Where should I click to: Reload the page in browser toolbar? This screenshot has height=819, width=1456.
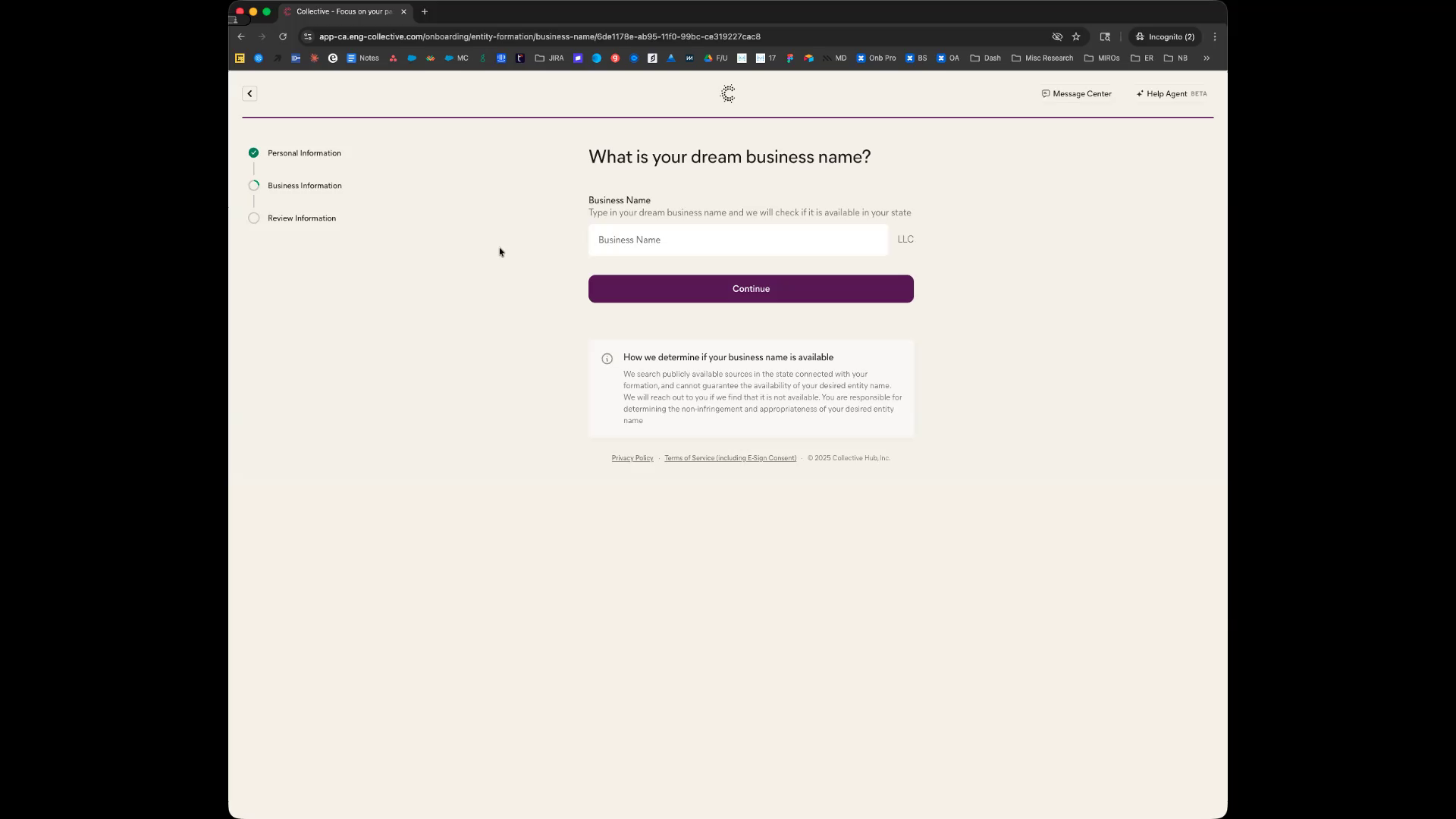pos(283,36)
